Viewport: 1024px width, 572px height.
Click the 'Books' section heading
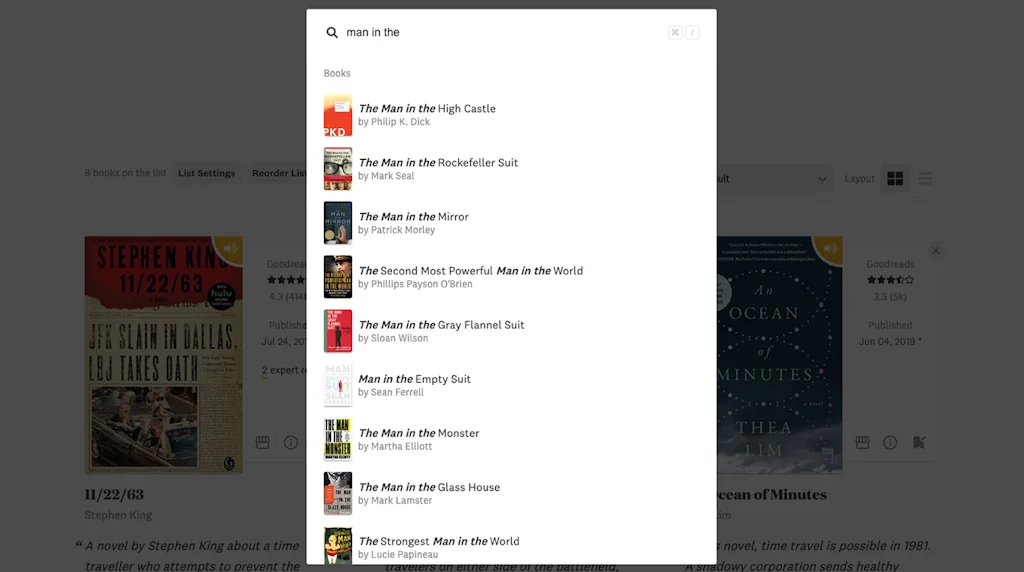pos(337,74)
